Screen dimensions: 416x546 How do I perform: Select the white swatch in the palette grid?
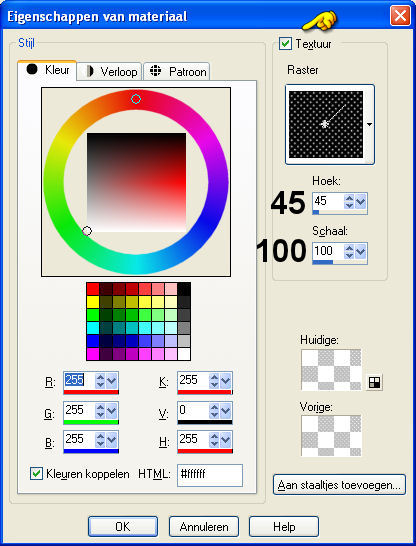click(x=184, y=354)
